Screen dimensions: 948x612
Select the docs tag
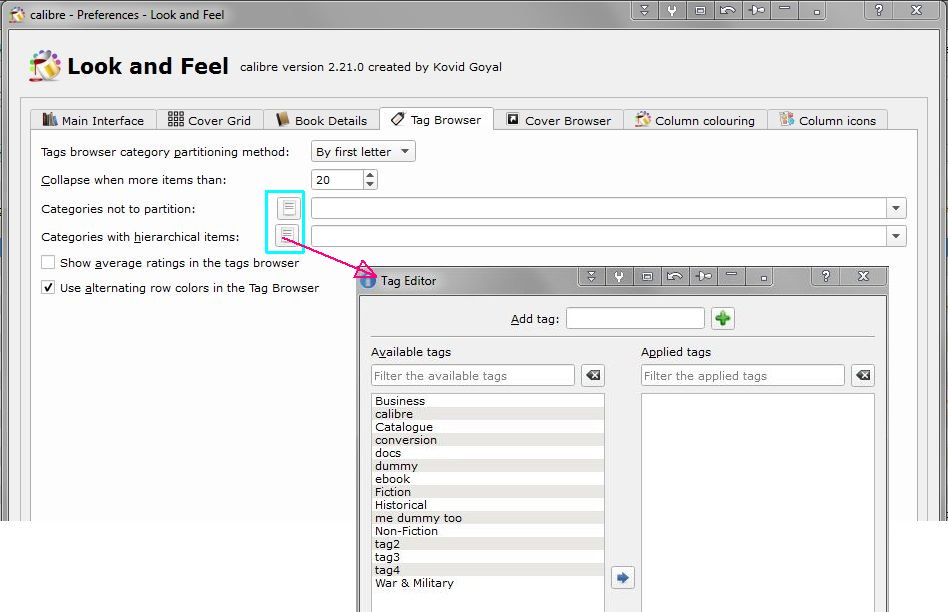(x=488, y=453)
